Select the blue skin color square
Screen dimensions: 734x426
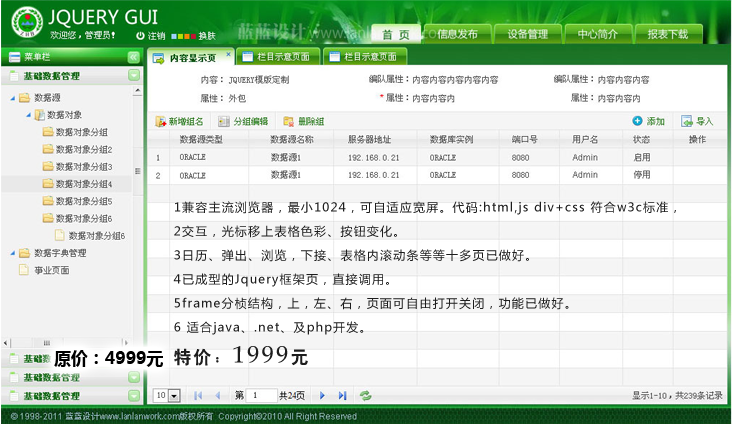(x=174, y=36)
